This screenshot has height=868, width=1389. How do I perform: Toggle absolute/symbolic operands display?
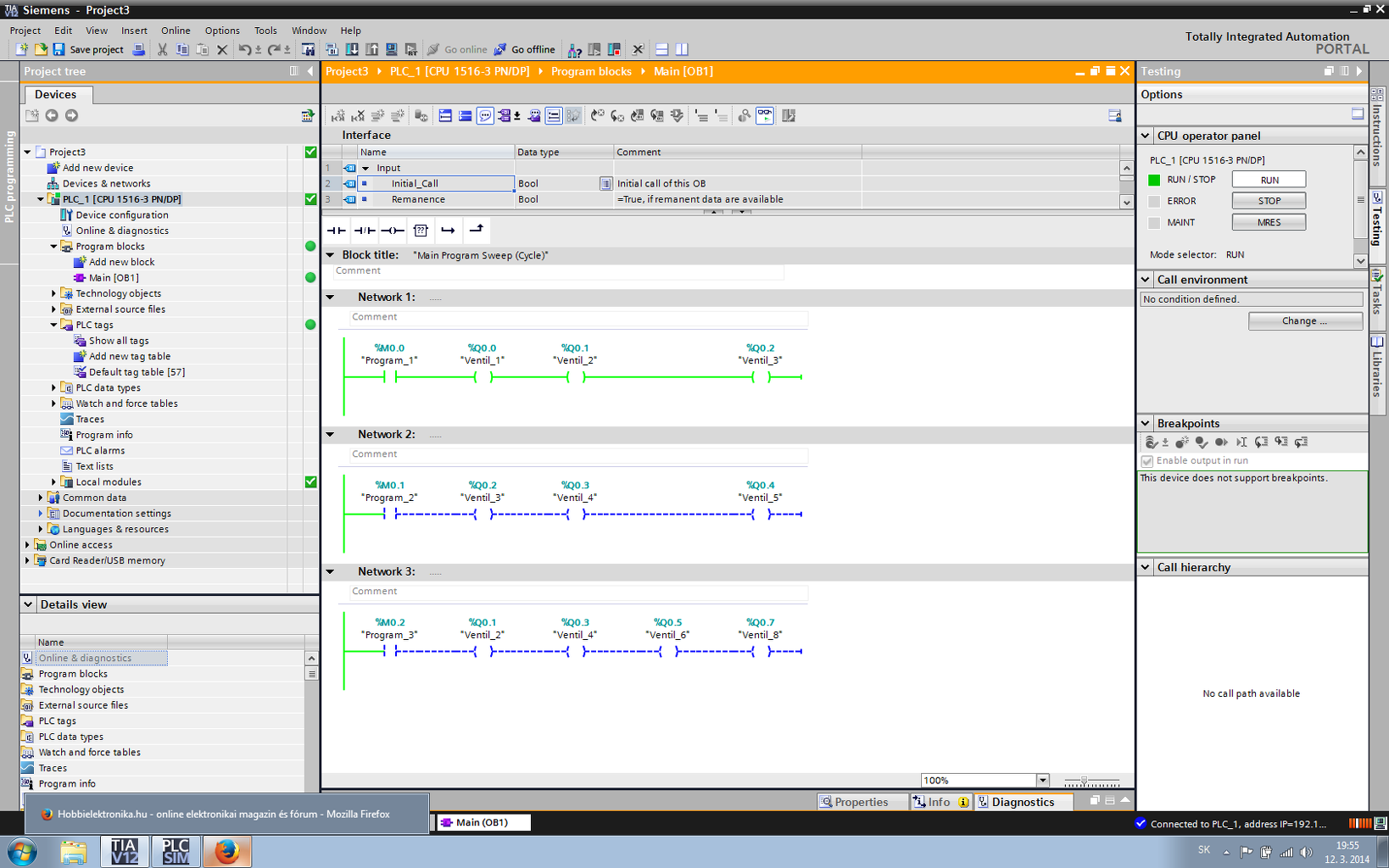(x=505, y=115)
